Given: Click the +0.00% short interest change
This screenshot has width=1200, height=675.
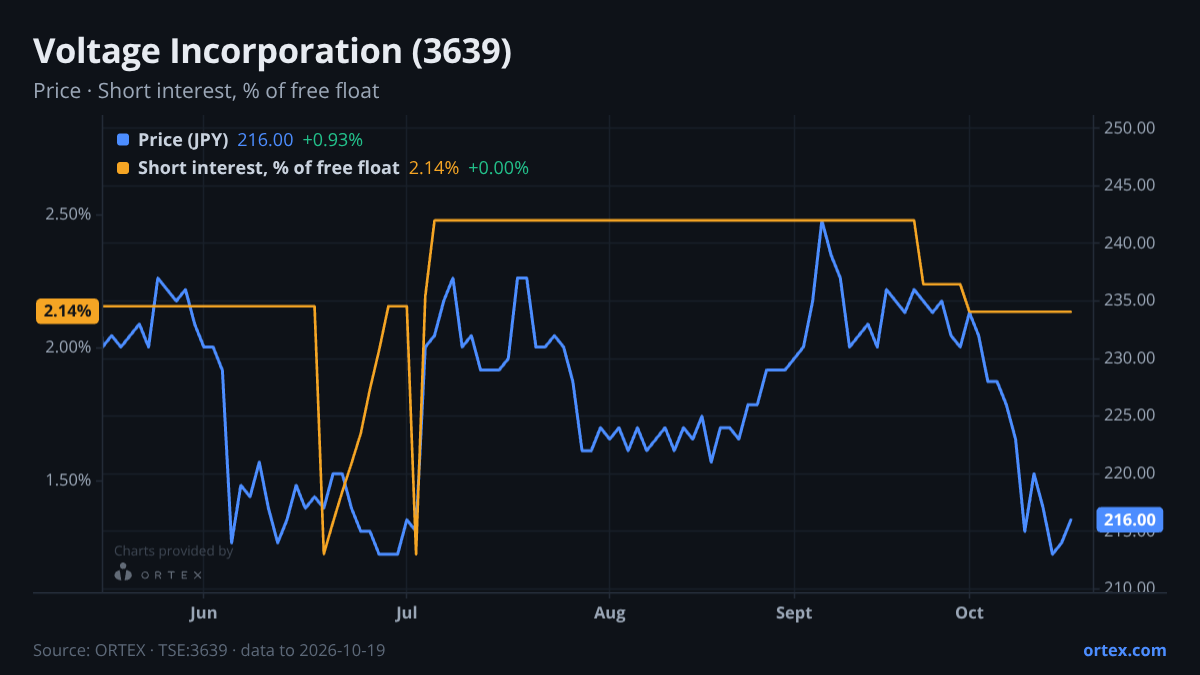Looking at the screenshot, I should point(498,168).
